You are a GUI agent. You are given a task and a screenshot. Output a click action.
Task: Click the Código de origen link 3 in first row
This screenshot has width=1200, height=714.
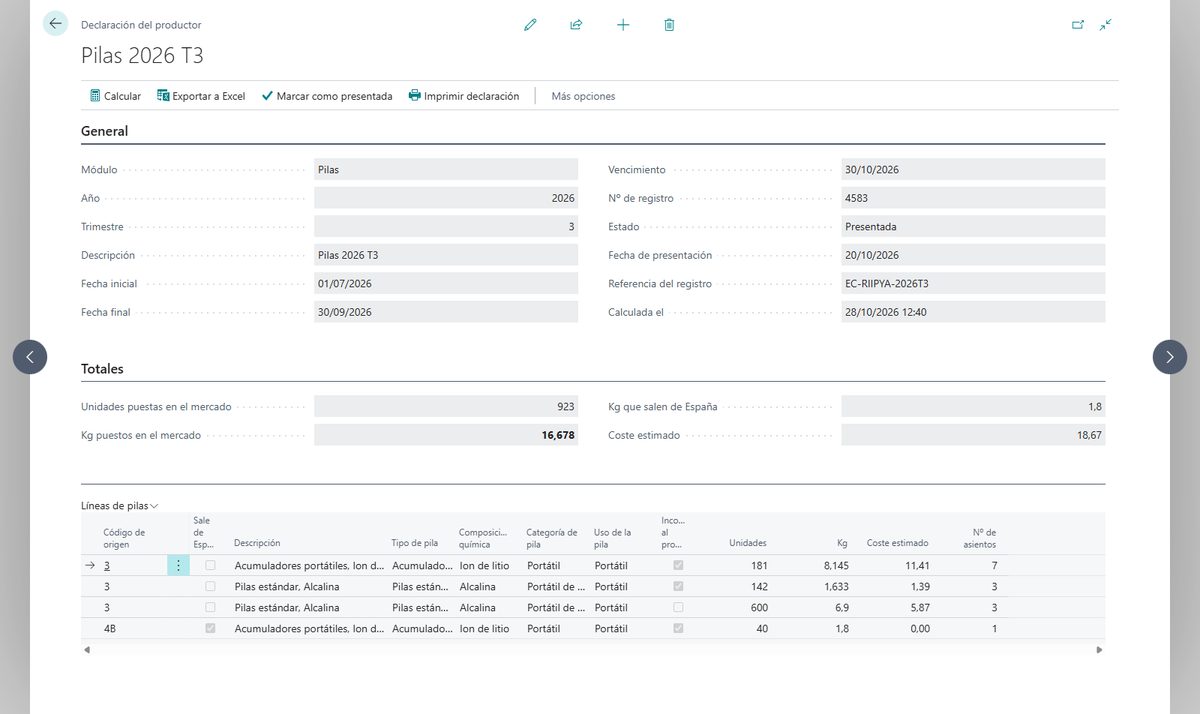point(107,566)
